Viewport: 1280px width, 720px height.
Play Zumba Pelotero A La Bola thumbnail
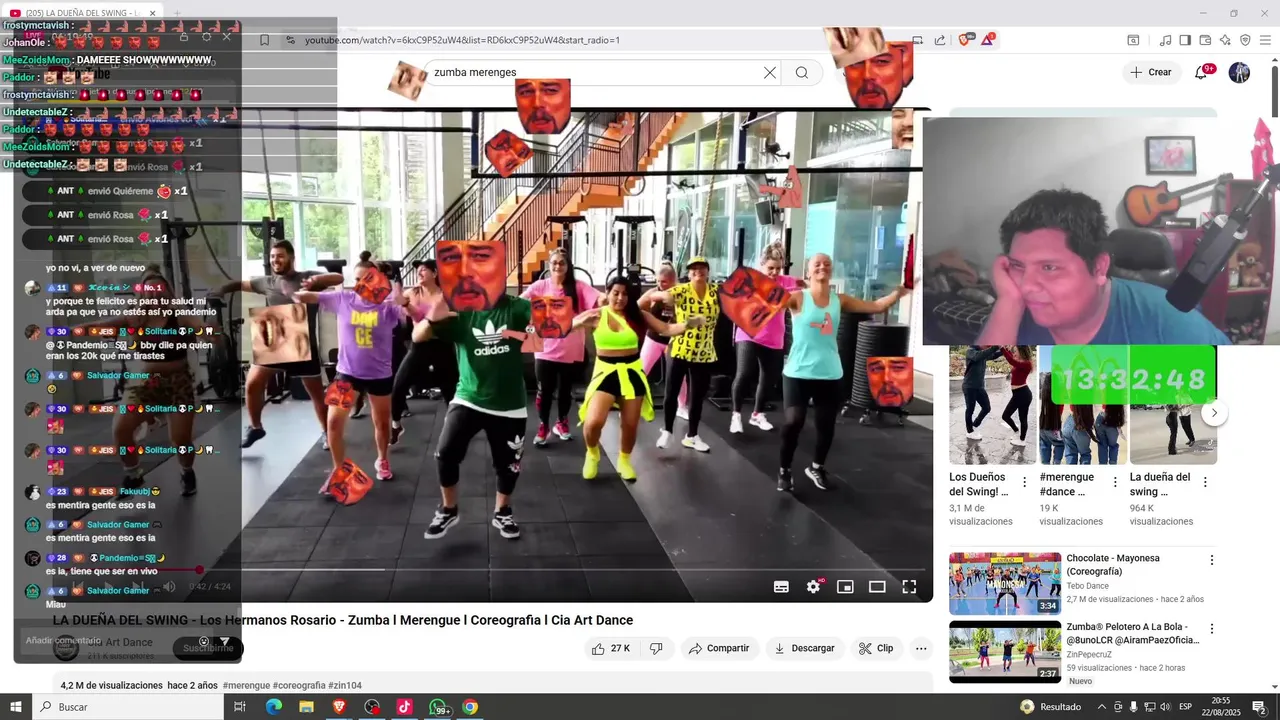(1005, 652)
